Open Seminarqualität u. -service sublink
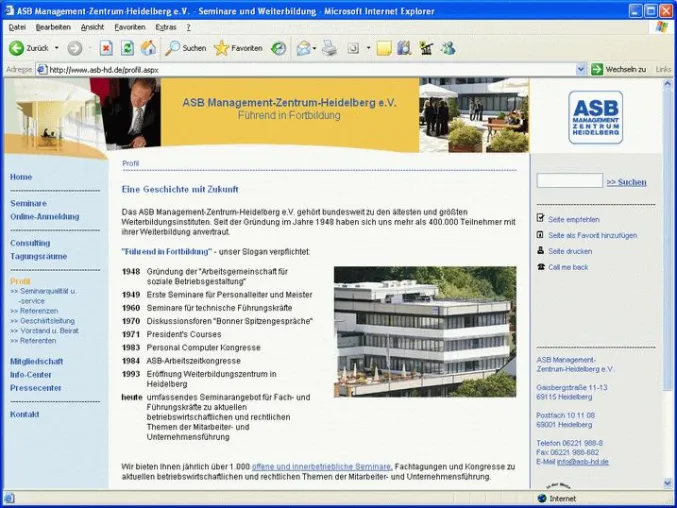Viewport: 677px width, 508px height. coord(43,296)
